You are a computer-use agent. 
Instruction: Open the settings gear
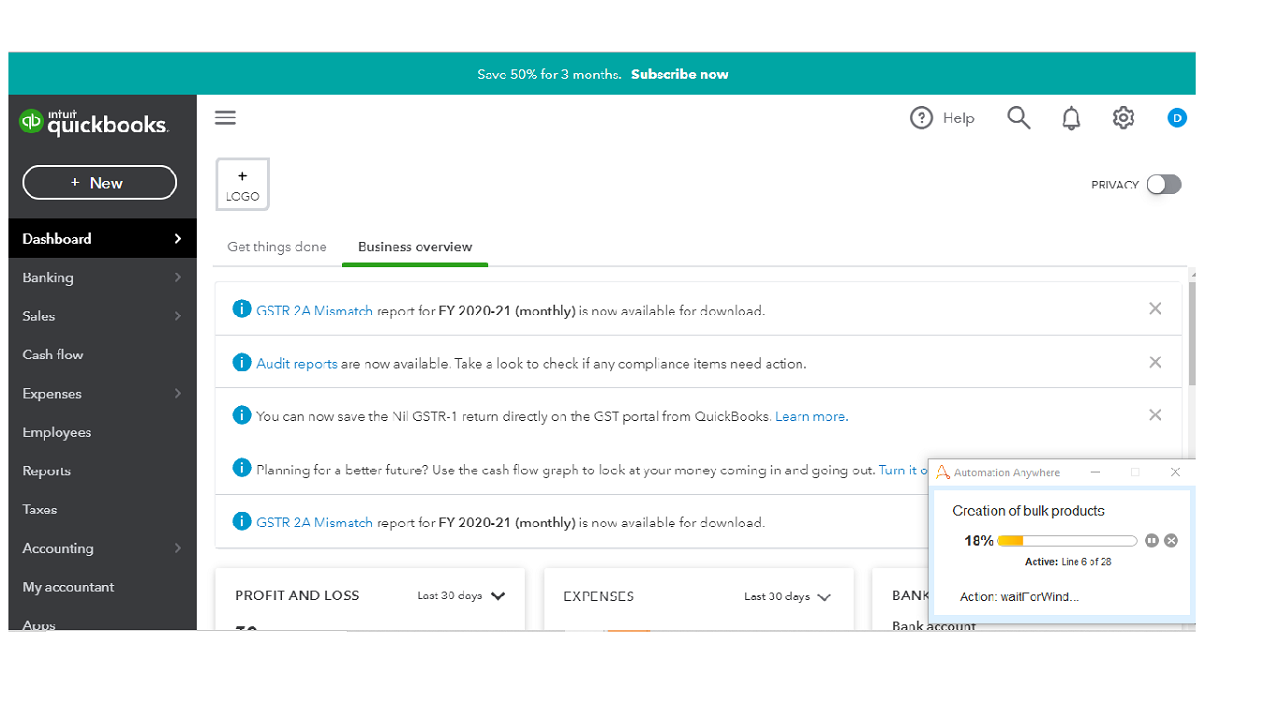[x=1123, y=118]
